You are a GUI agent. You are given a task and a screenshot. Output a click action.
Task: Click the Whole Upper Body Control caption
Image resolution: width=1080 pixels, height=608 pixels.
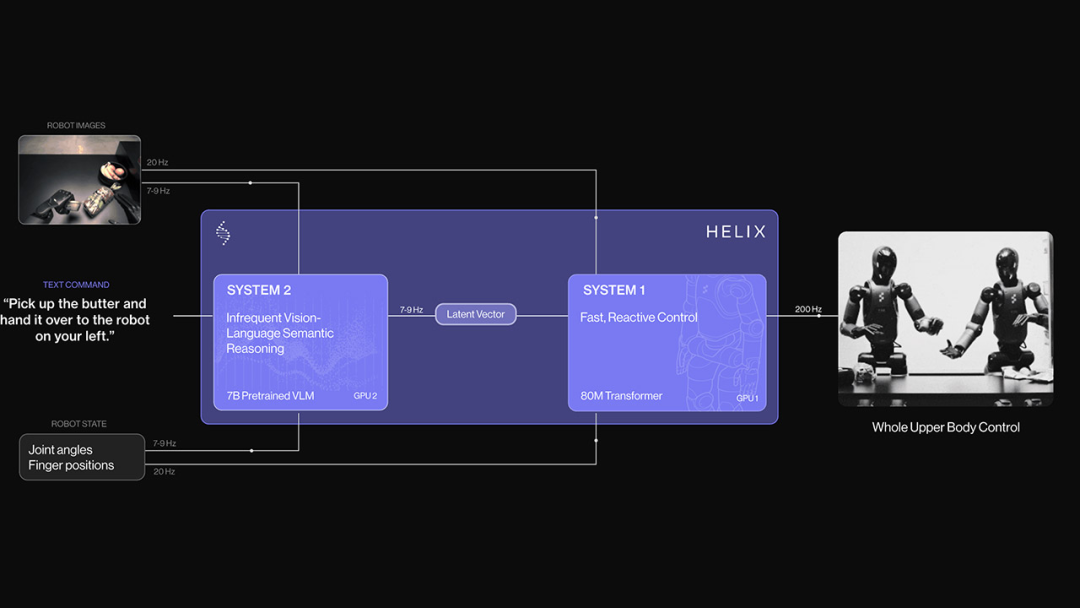click(x=945, y=427)
